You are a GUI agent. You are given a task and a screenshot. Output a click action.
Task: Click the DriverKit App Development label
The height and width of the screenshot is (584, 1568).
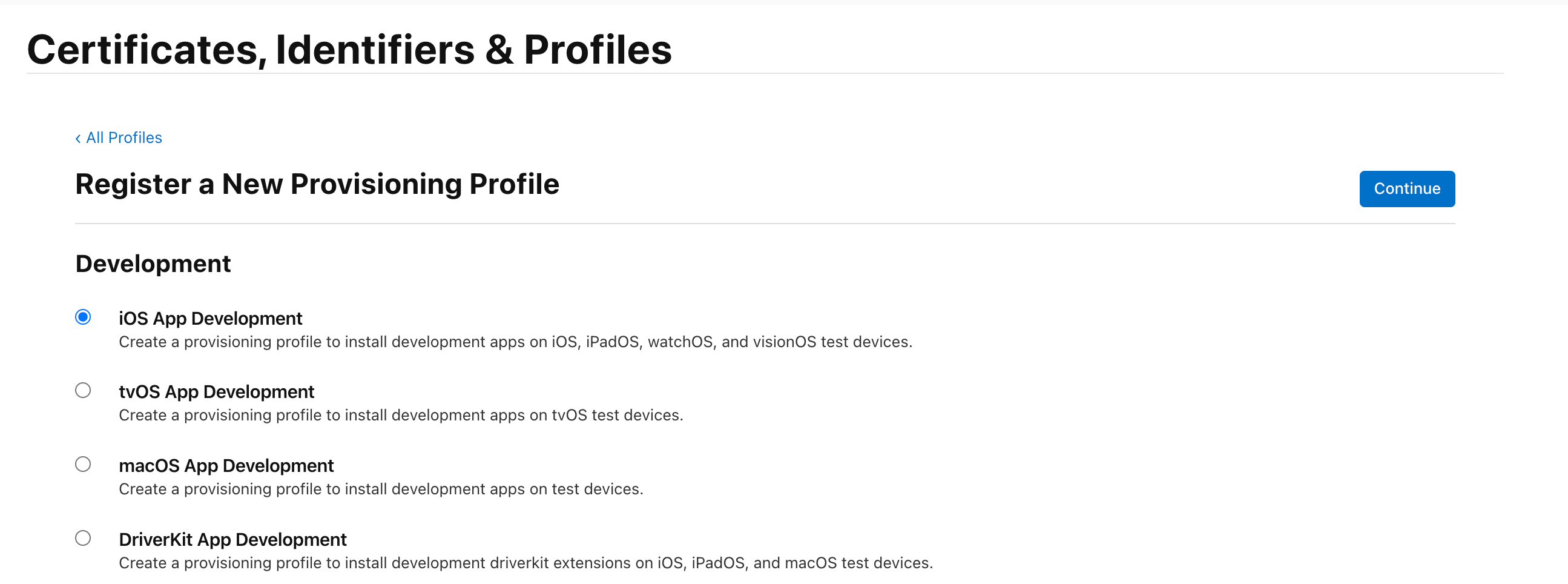coord(232,540)
